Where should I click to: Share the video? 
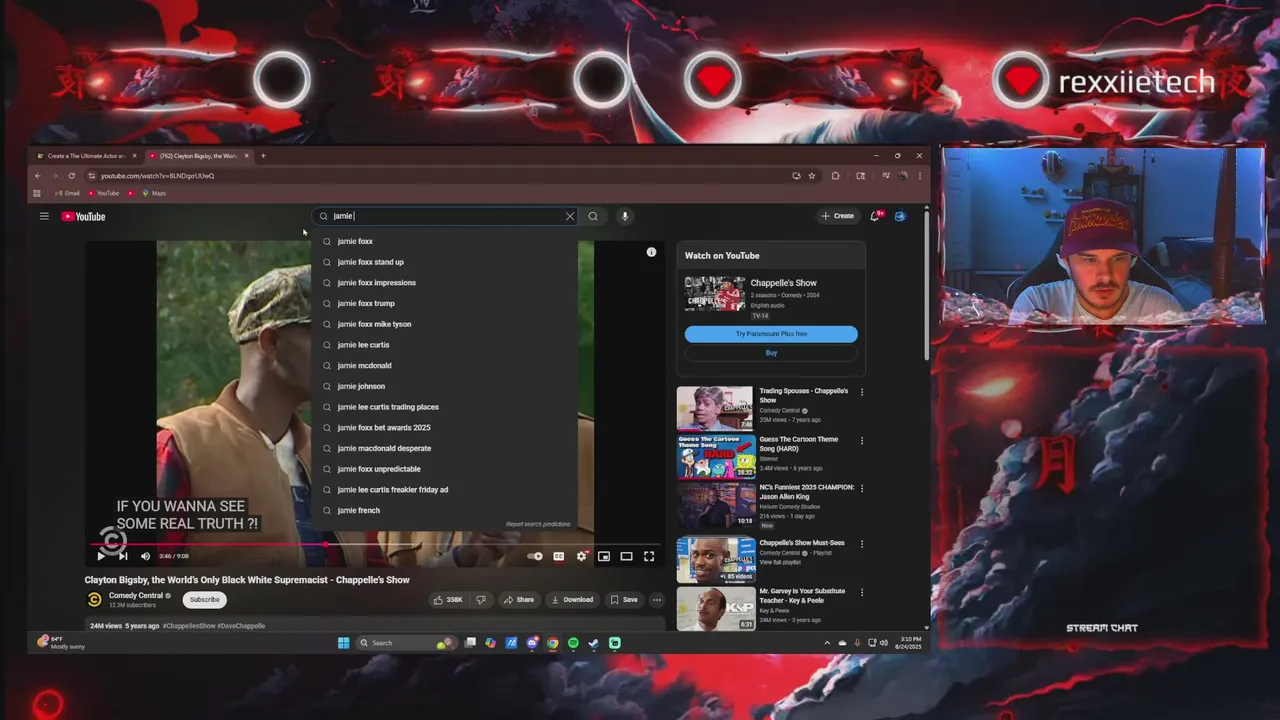click(x=519, y=600)
